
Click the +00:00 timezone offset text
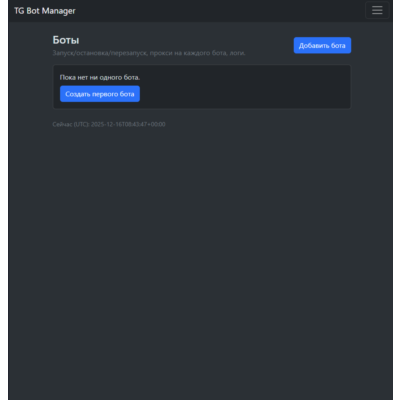tap(156, 124)
